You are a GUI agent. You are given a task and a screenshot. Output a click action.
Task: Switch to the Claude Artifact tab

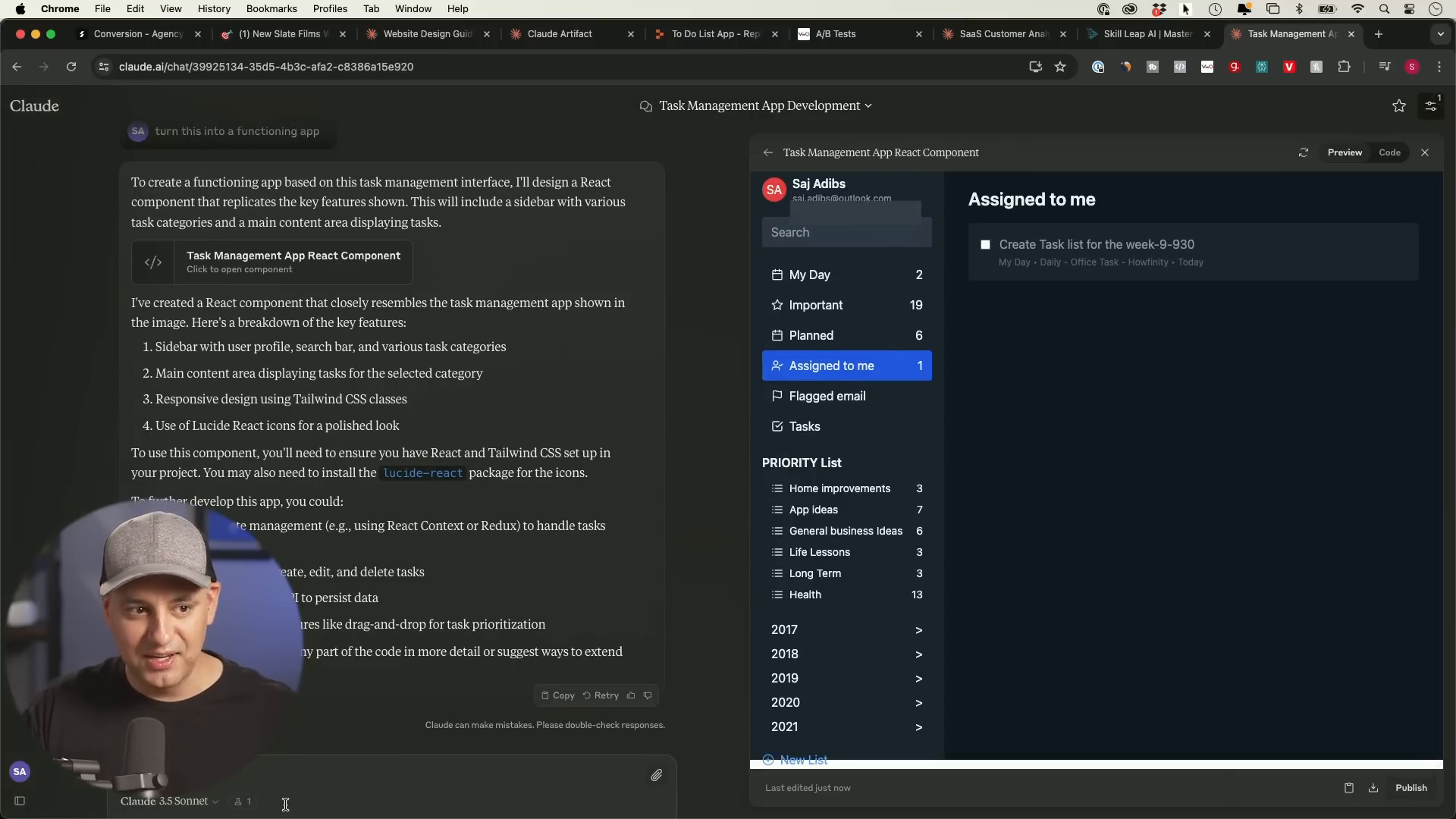tap(573, 34)
